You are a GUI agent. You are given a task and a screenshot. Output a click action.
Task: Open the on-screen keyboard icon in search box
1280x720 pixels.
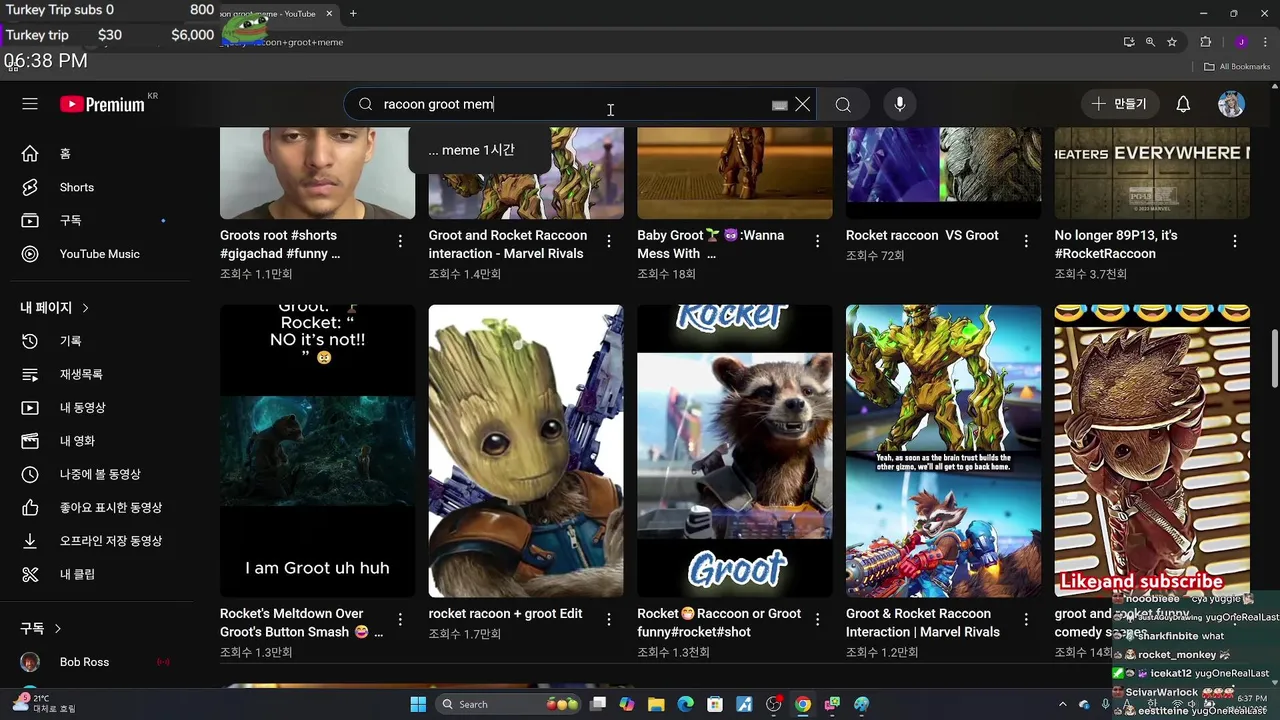click(780, 105)
